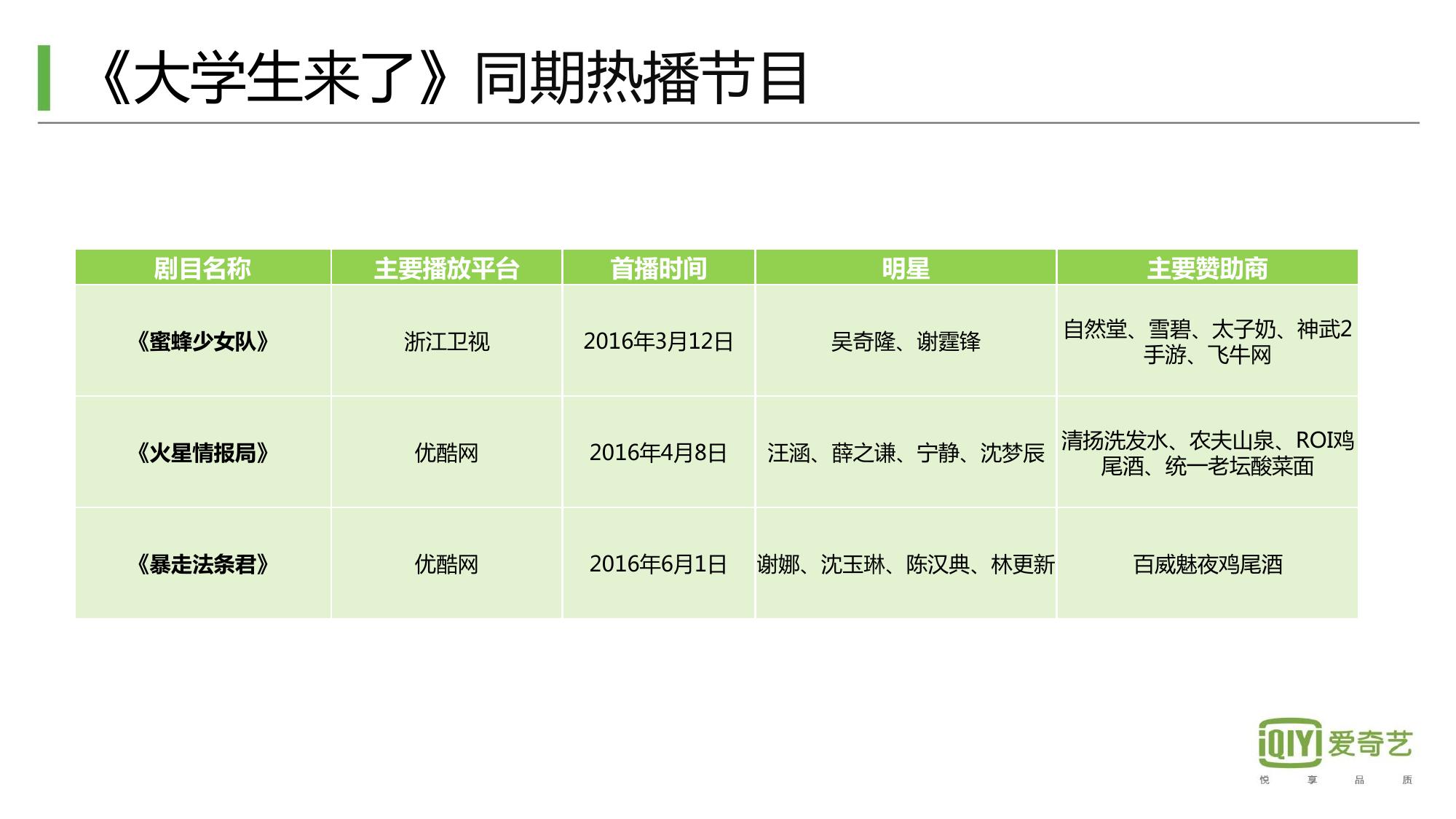1456x819 pixels.
Task: Click the 2016年4月8日 date cell
Action: pos(658,452)
